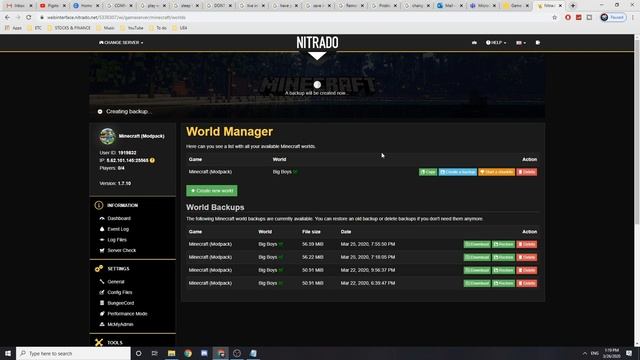640x360 pixels.
Task: Restore the 56.22 MiB backup
Action: coord(503,257)
